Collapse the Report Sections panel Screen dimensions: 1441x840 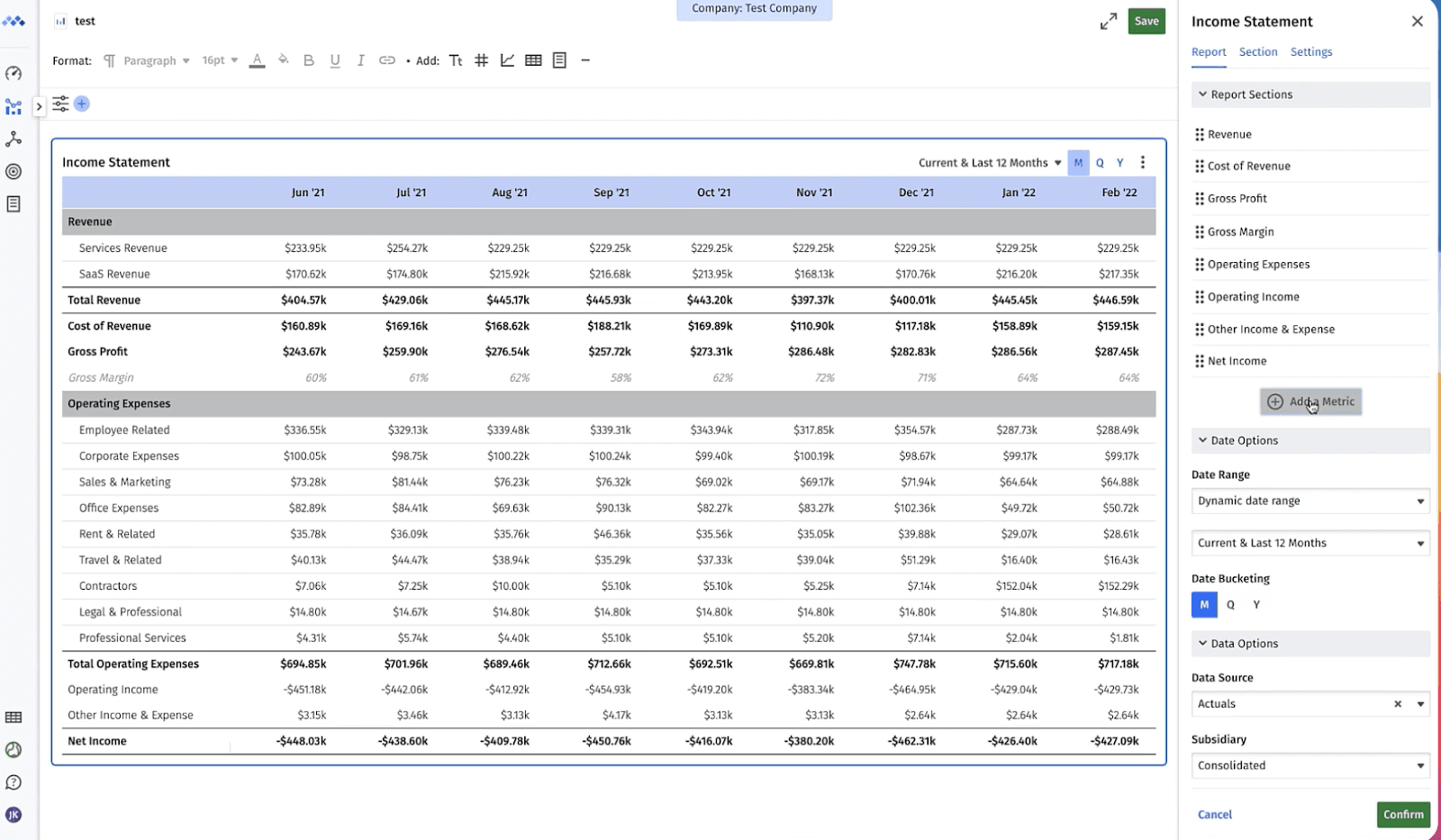1203,94
